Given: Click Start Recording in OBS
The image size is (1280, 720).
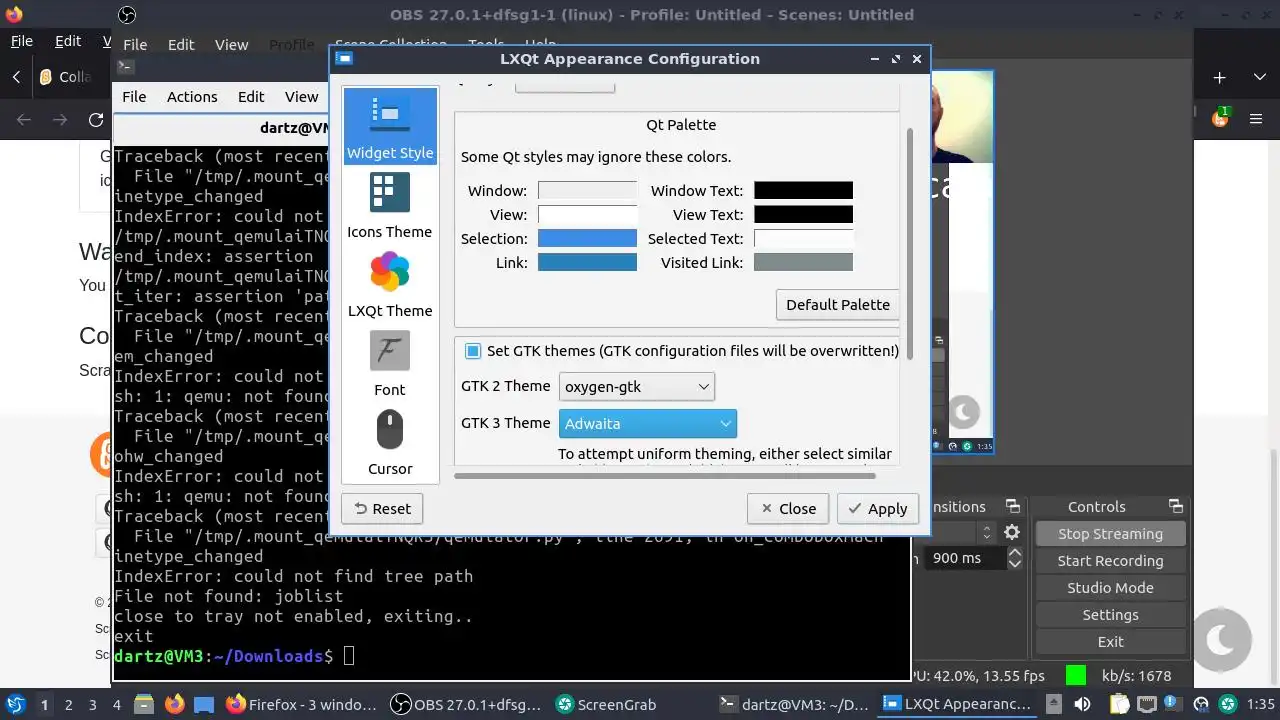Looking at the screenshot, I should tap(1110, 561).
